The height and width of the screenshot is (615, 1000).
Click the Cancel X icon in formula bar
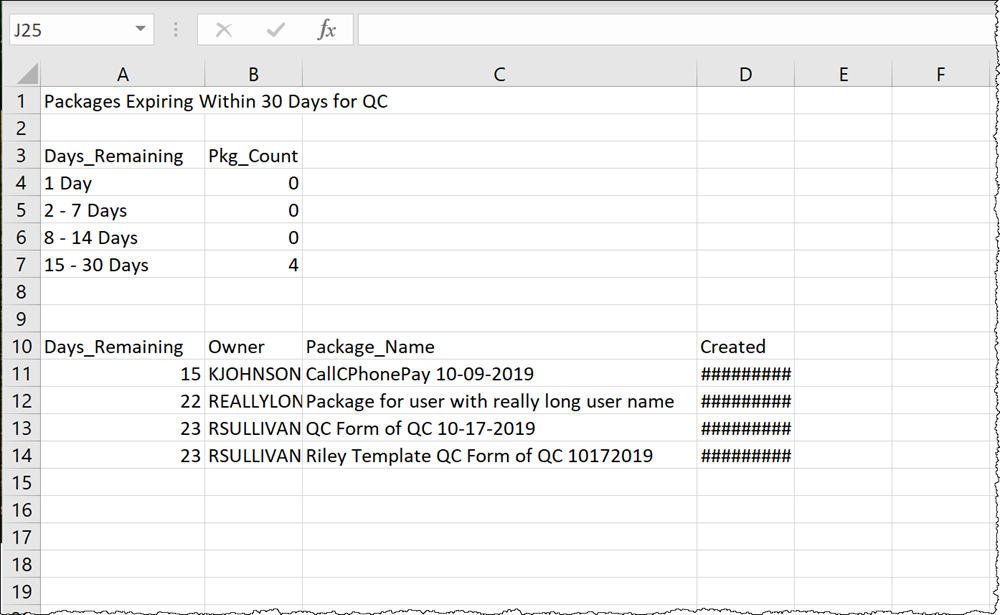click(x=224, y=30)
